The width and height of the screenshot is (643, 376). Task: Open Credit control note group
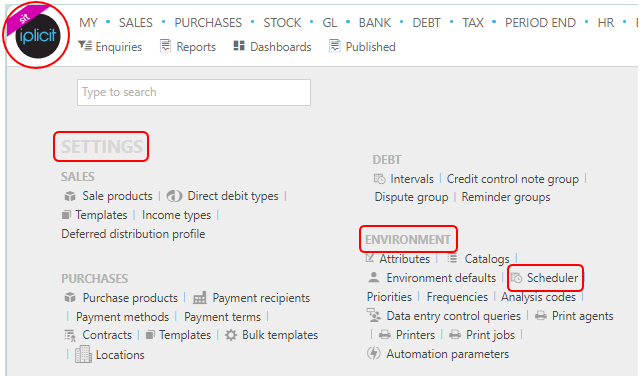(513, 179)
